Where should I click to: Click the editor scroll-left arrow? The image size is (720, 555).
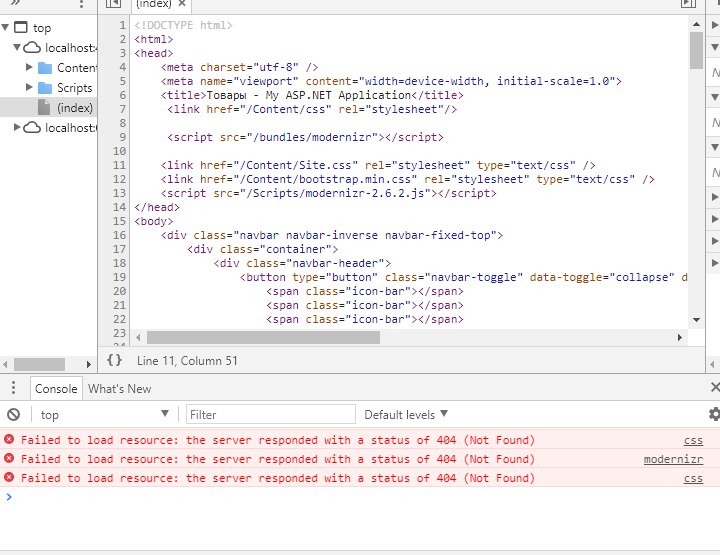138,337
